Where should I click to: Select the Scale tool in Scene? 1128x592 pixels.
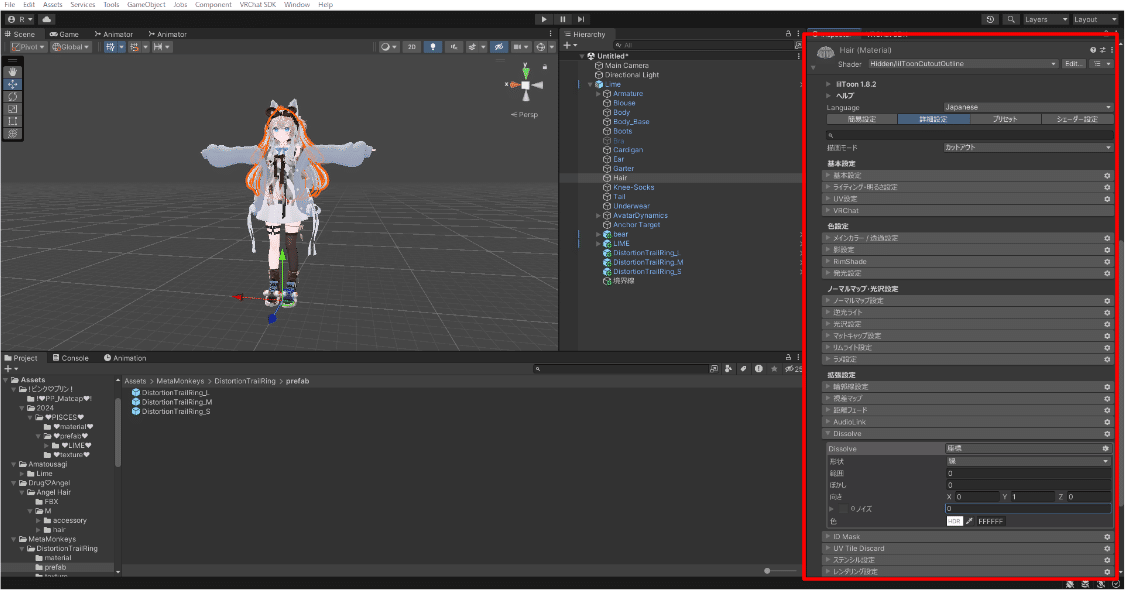[12, 109]
